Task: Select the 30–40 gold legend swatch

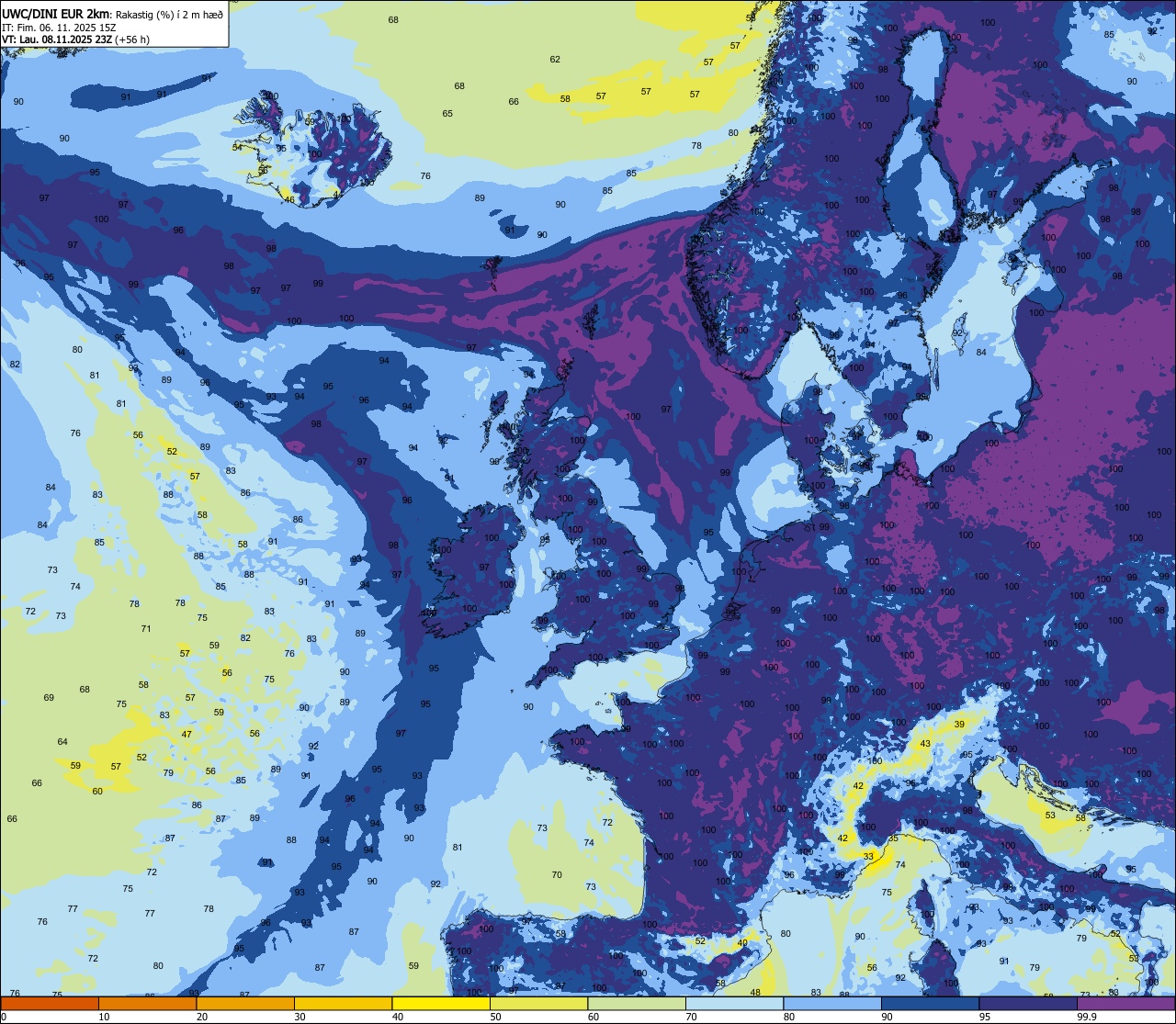Action: coord(343,1003)
